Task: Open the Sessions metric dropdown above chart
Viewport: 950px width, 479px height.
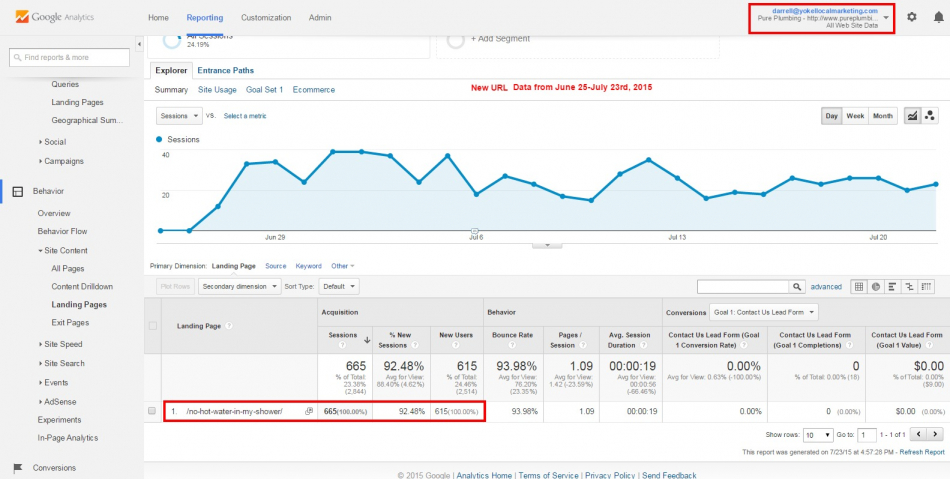Action: point(179,116)
